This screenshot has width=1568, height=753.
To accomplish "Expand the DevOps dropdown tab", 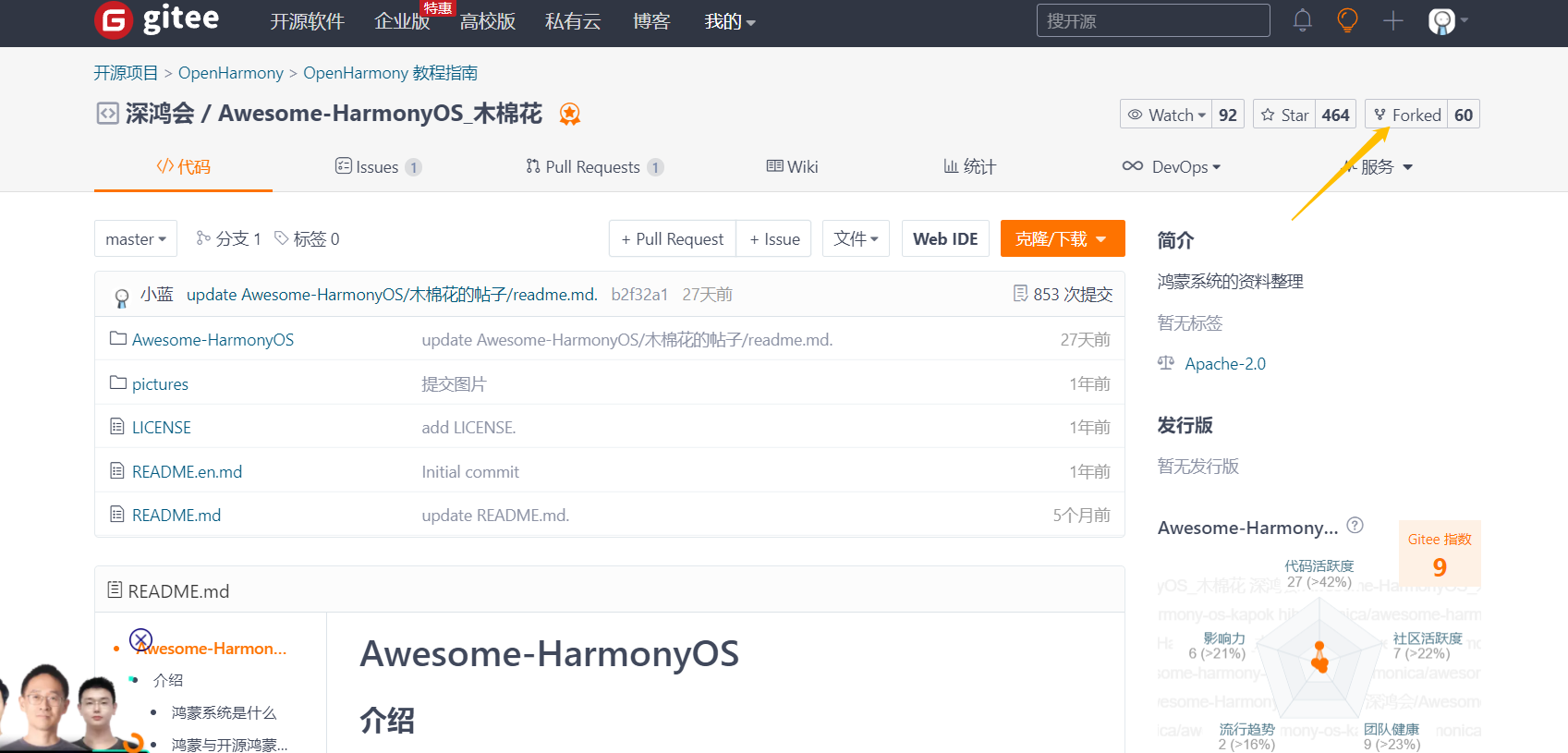I will point(1172,167).
